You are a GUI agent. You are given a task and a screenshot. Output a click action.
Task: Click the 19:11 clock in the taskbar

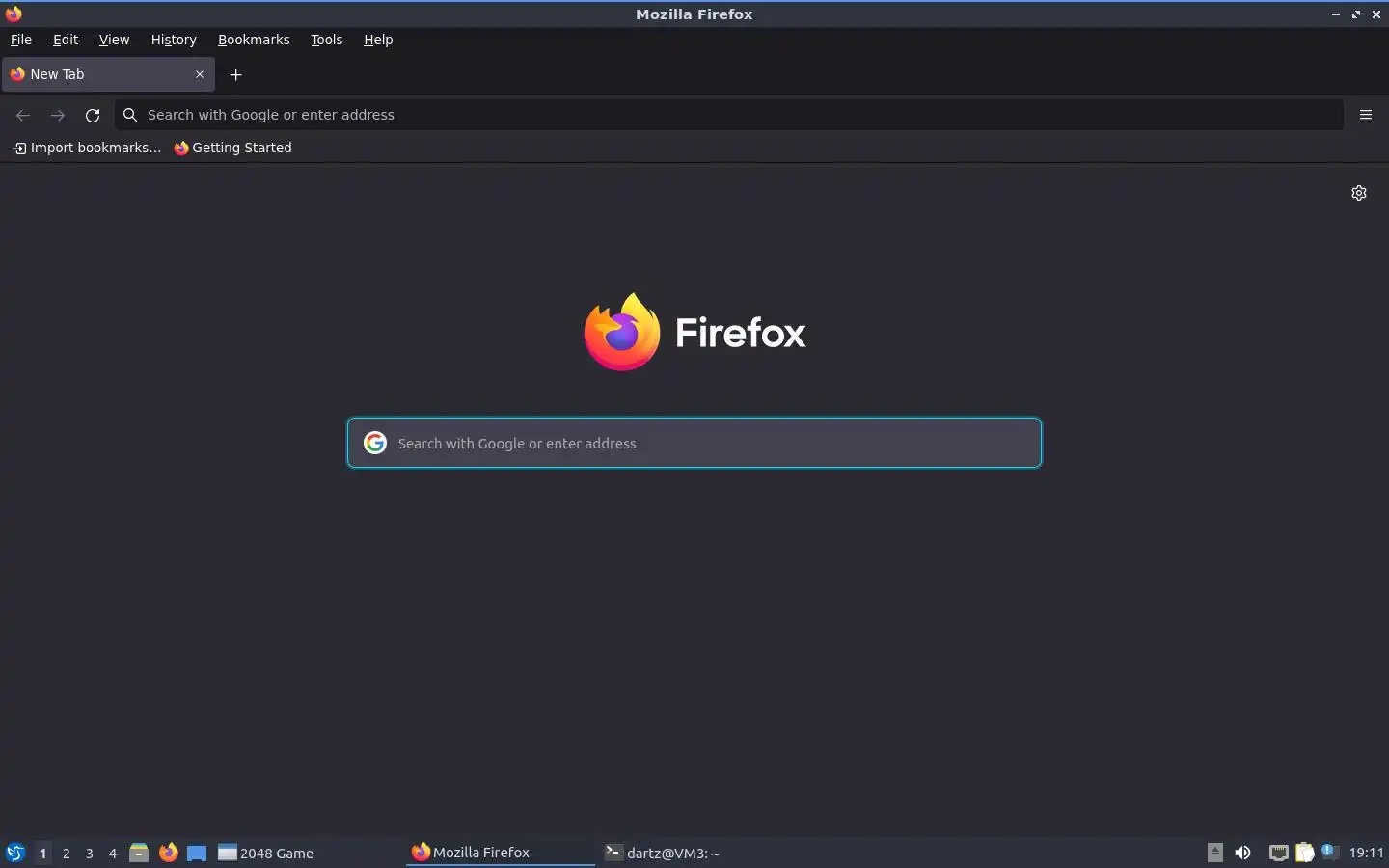click(x=1366, y=853)
